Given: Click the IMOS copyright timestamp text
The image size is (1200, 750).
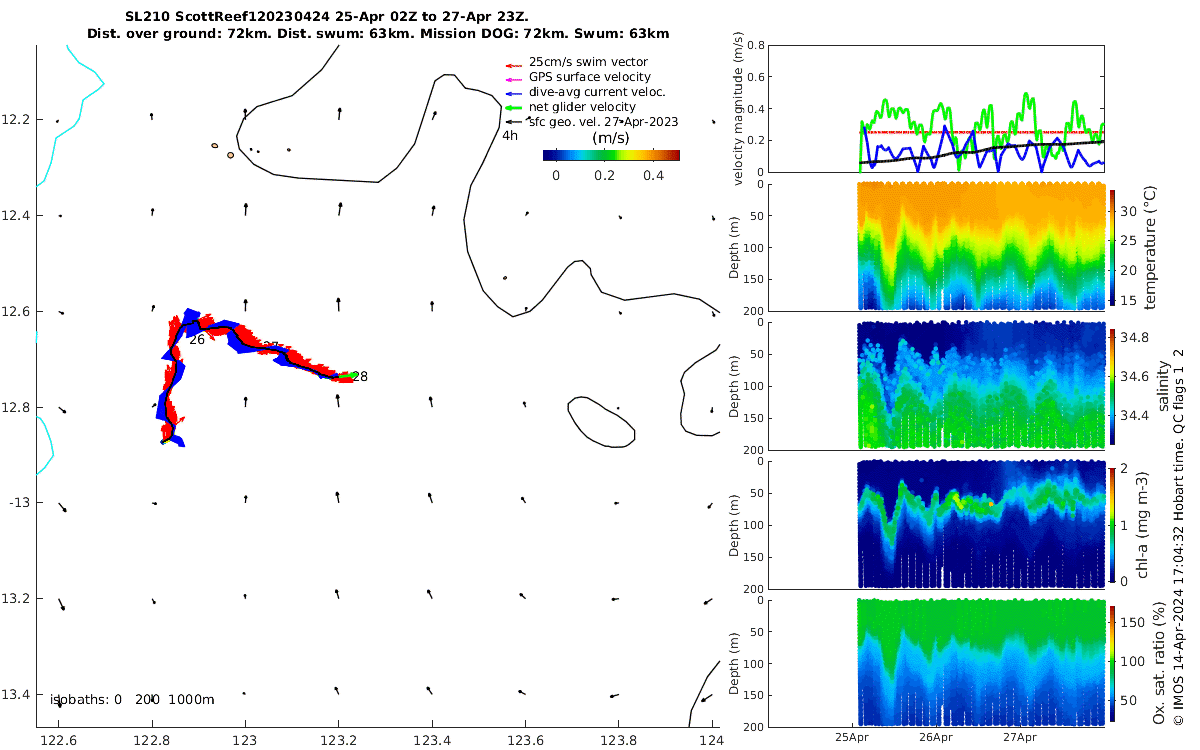Looking at the screenshot, I should pos(1179,536).
